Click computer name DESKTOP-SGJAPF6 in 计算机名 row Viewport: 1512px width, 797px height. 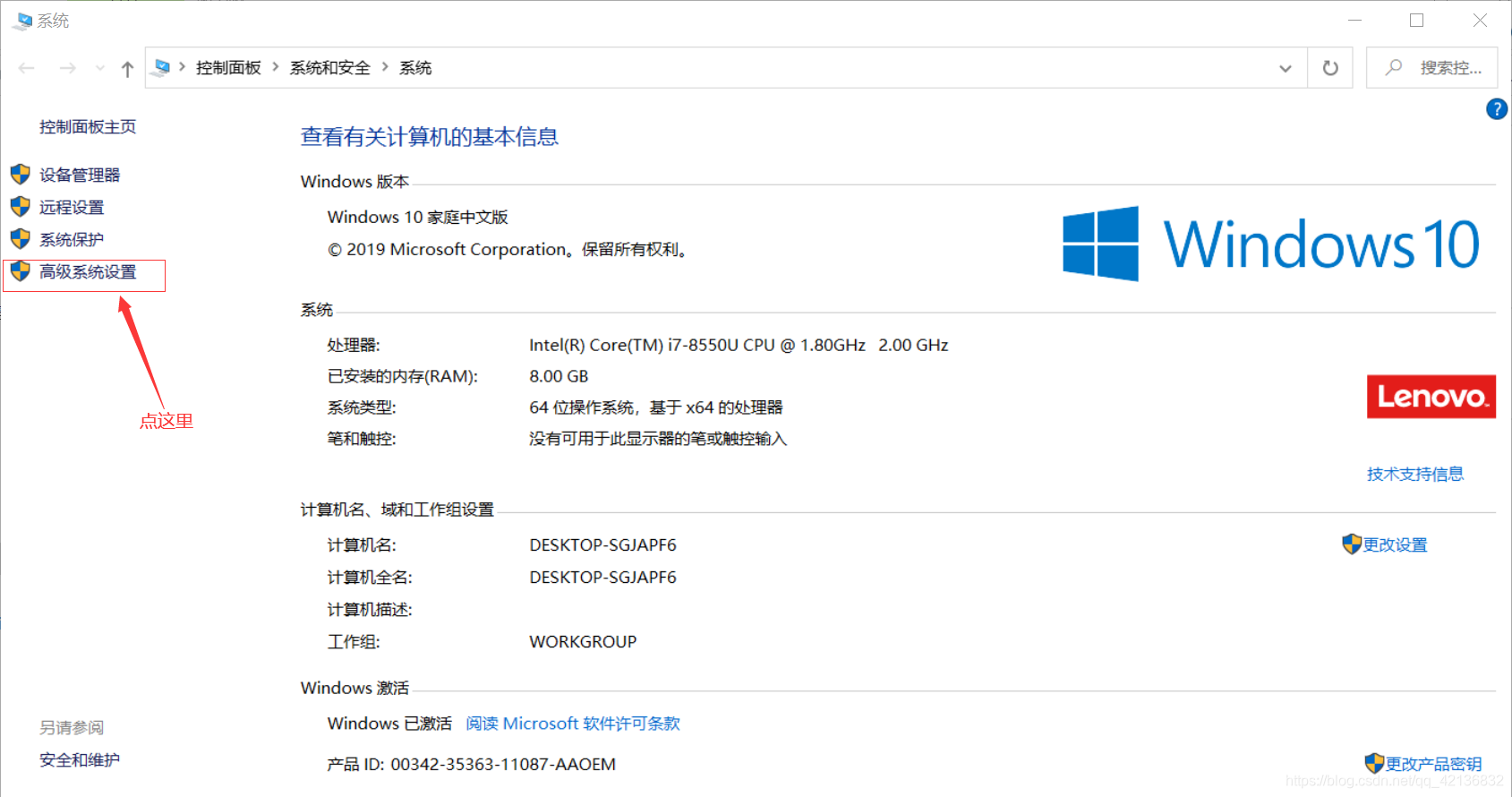(x=602, y=544)
